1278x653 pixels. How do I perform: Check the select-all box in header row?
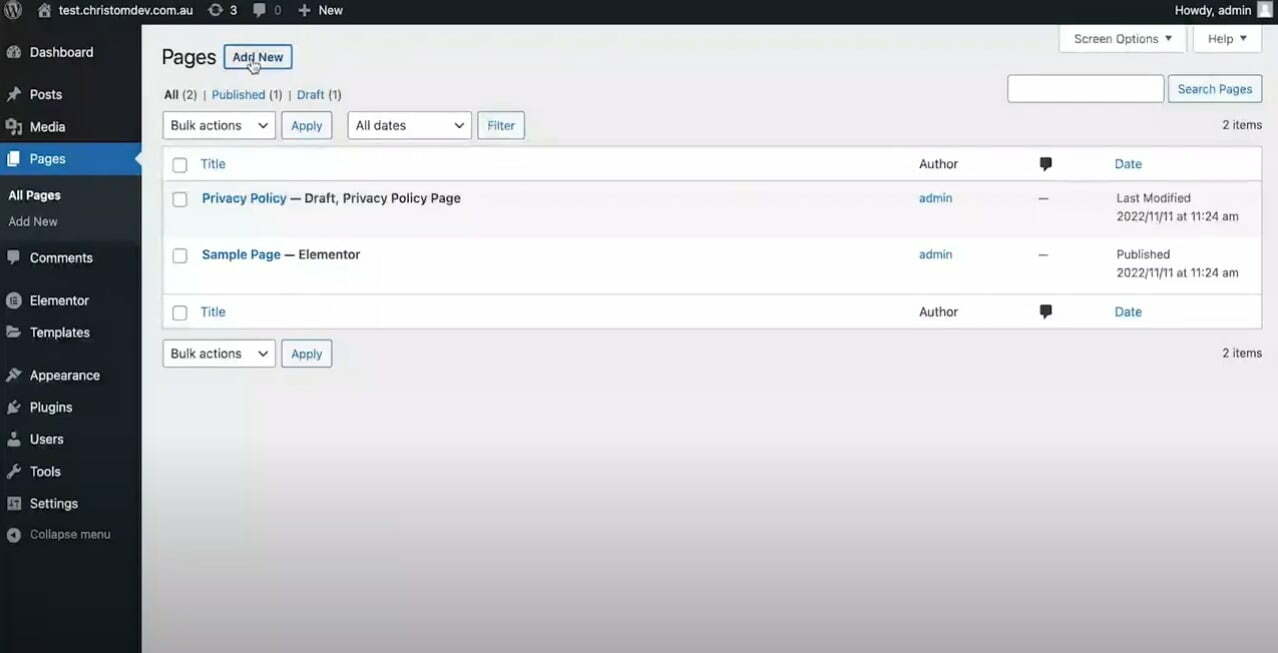[x=180, y=165]
